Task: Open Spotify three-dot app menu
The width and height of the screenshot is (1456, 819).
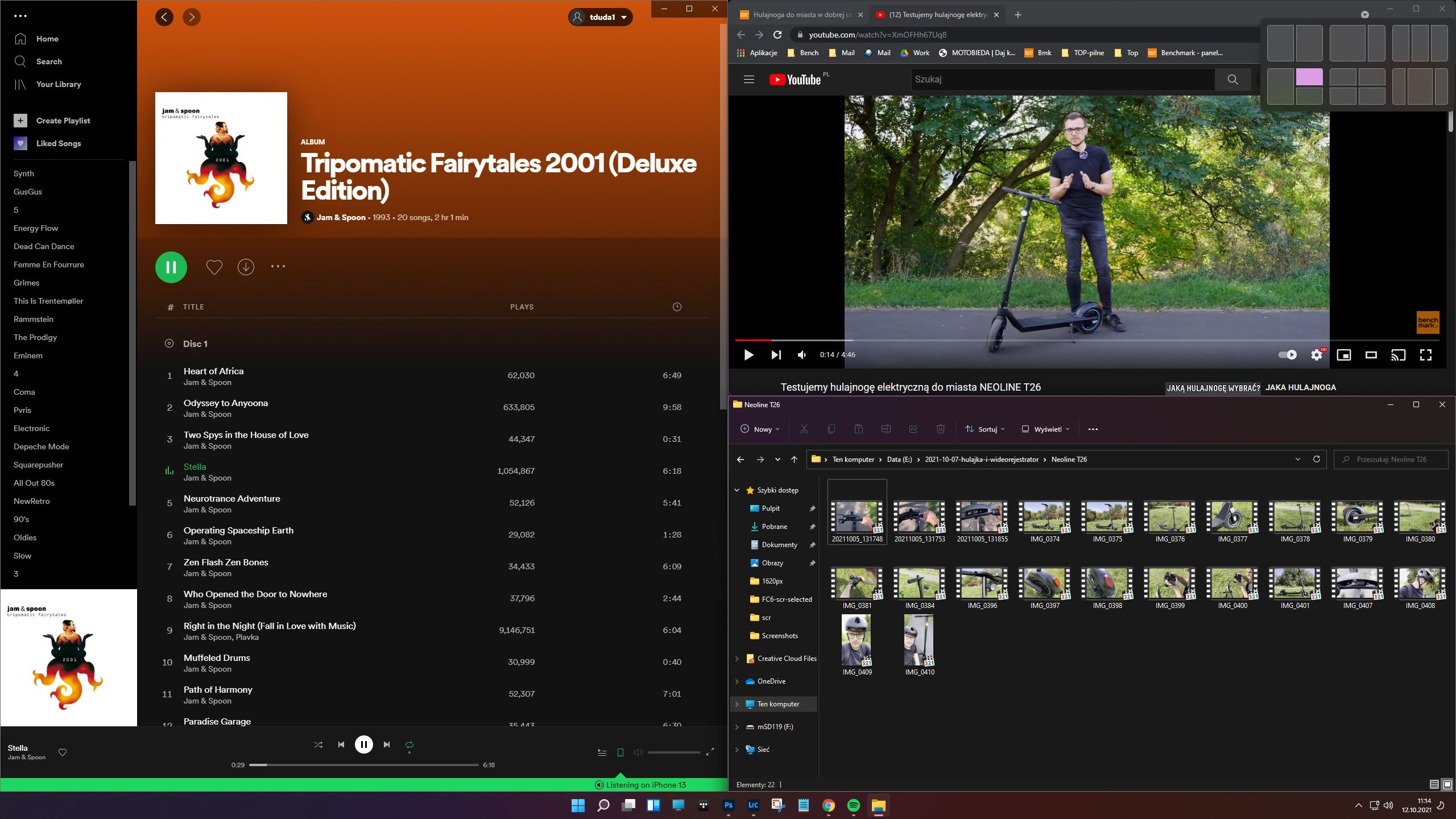Action: pos(20,16)
